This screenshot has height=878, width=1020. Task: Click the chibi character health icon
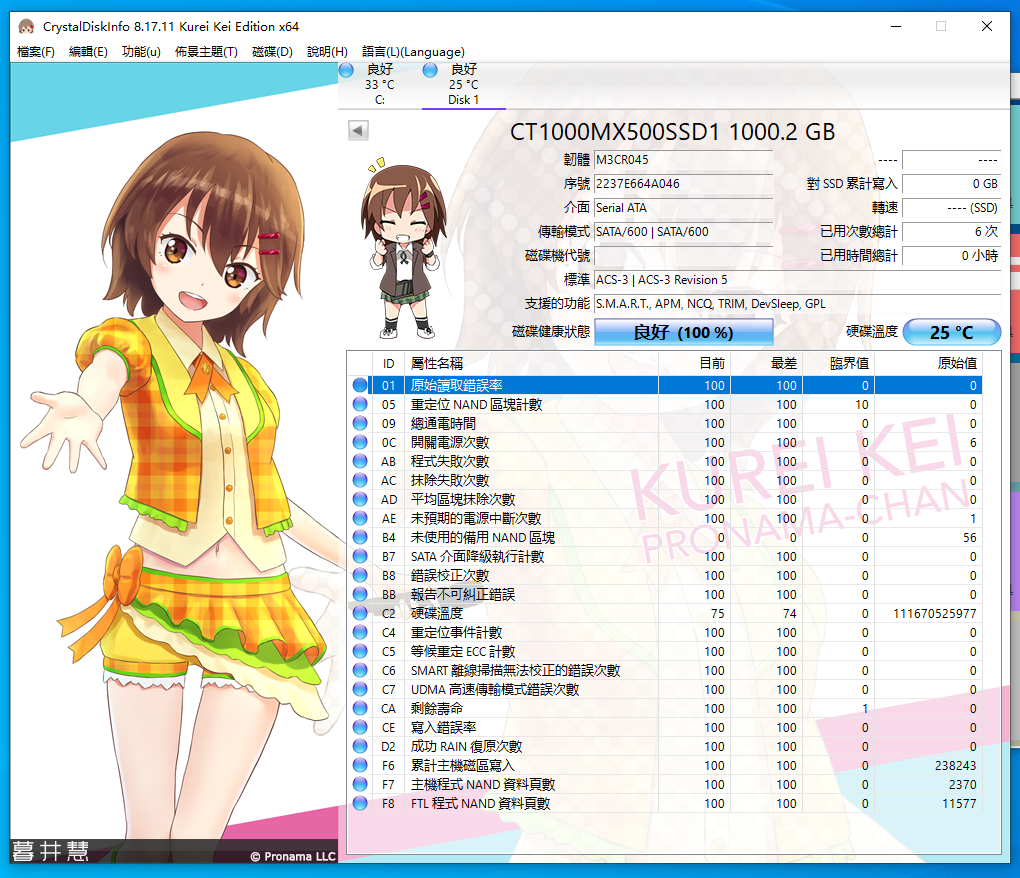[400, 247]
